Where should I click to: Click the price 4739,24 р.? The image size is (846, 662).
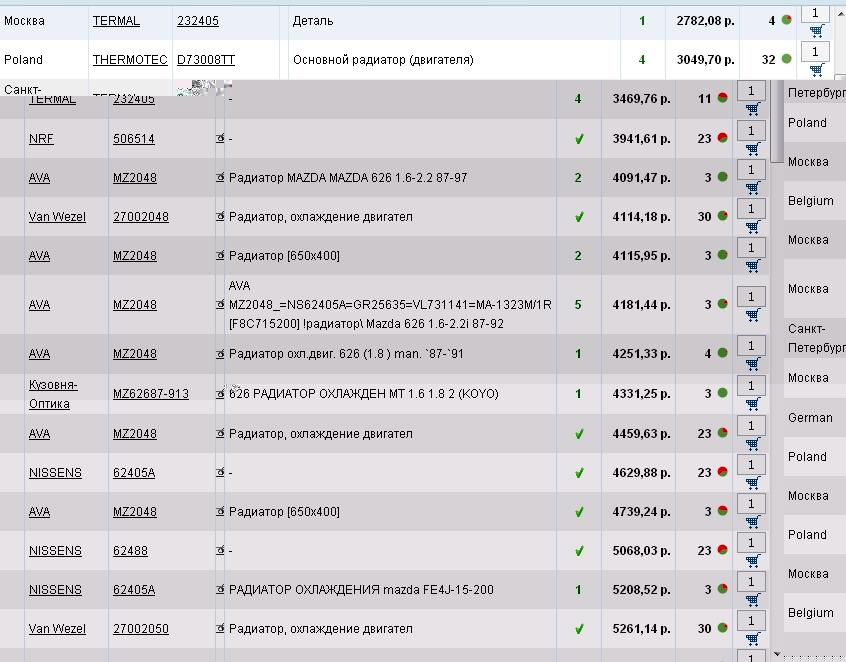click(x=642, y=511)
